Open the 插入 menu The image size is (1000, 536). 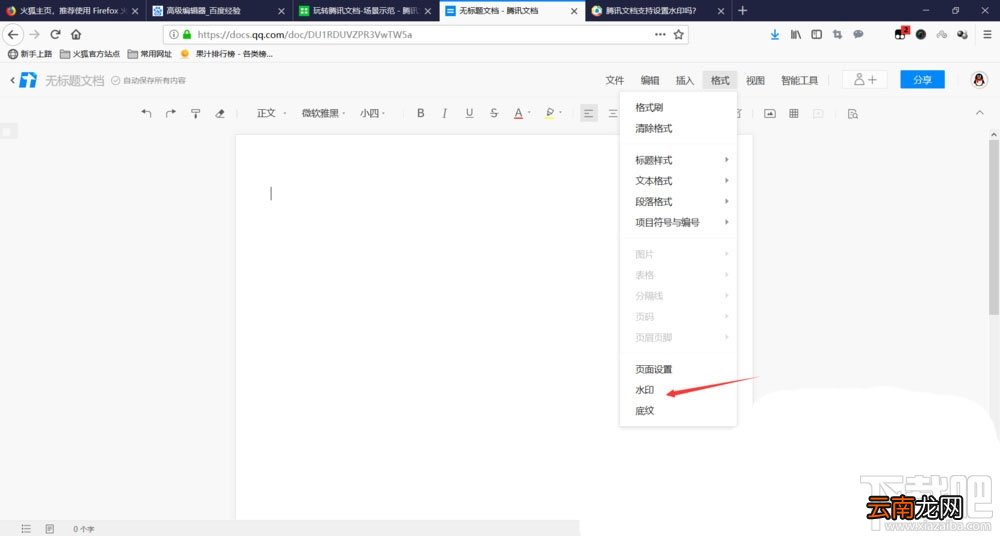[x=684, y=80]
